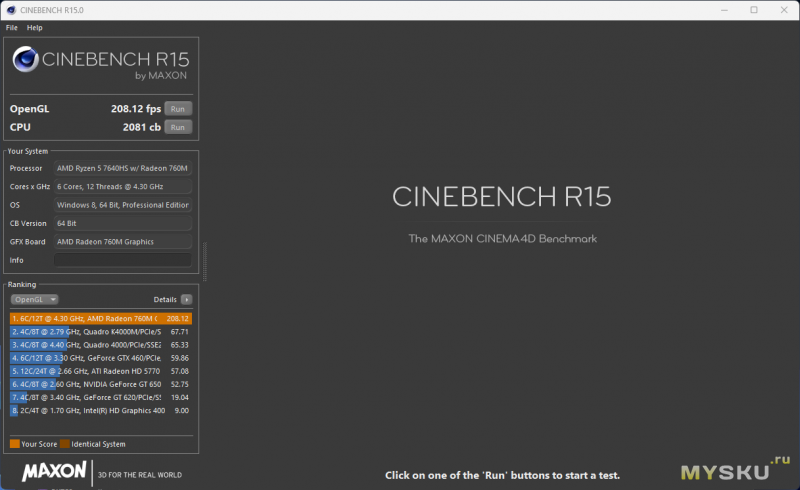Click the OS field Windows 8
Image resolution: width=800 pixels, height=490 pixels.
click(x=123, y=205)
